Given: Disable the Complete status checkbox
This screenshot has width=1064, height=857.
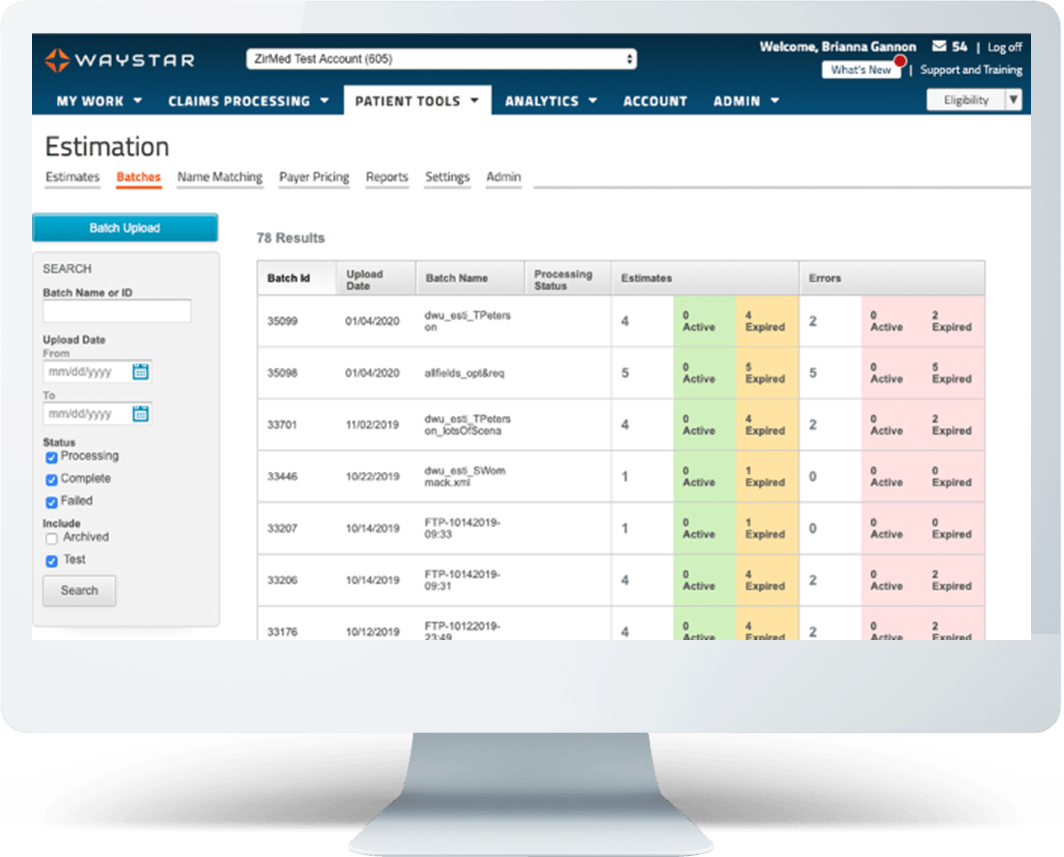Looking at the screenshot, I should coord(51,479).
